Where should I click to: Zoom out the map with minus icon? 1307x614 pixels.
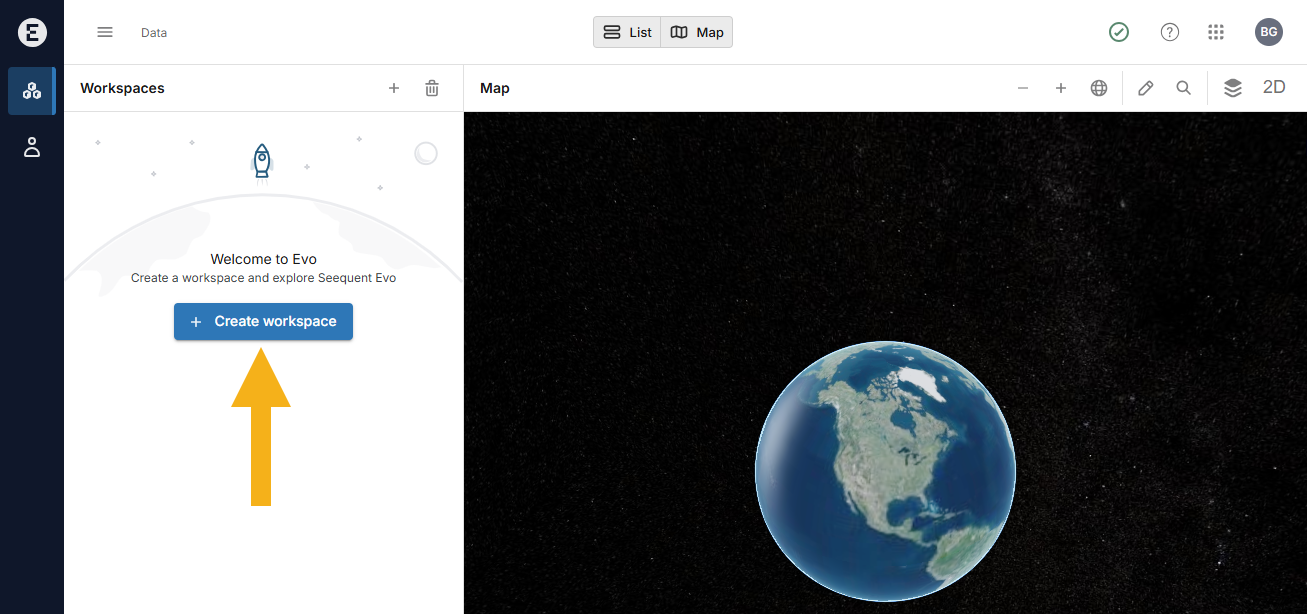tap(1023, 88)
